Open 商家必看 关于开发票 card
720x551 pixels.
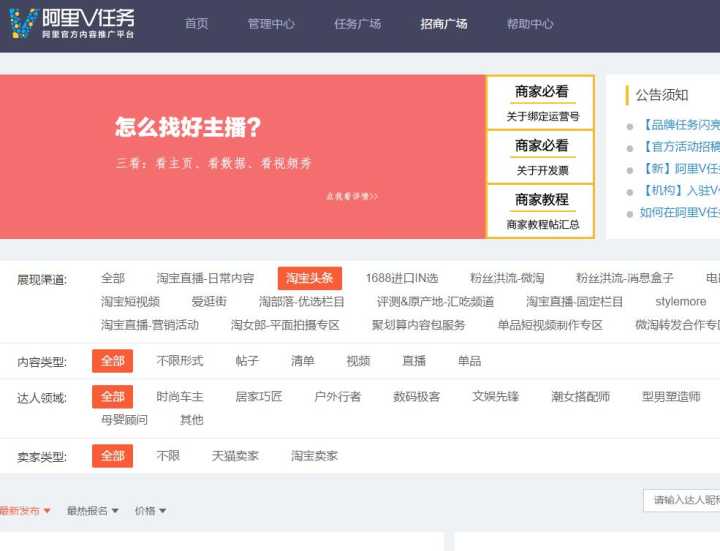click(541, 157)
